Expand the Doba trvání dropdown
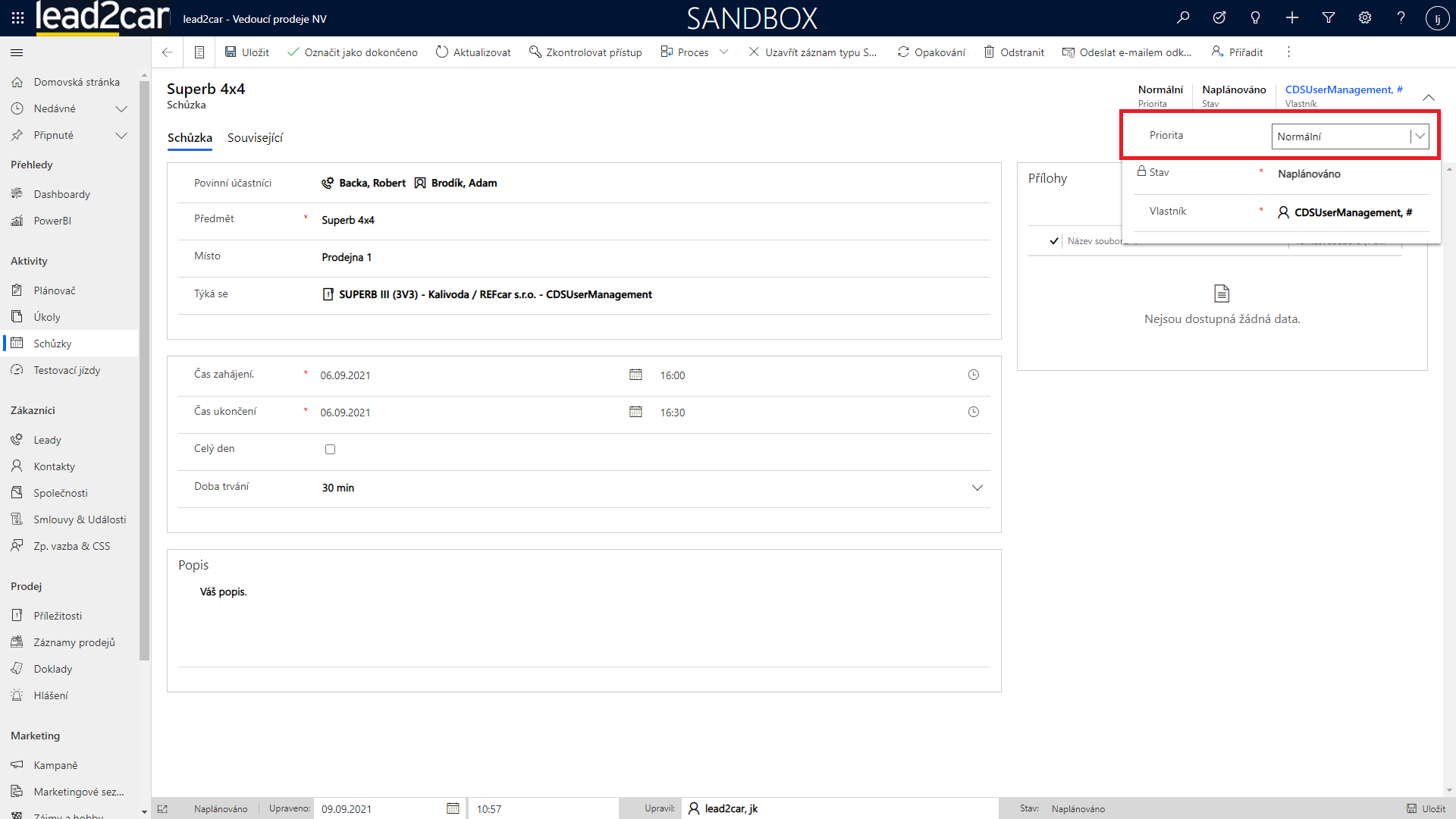Viewport: 1456px width, 819px height. (x=977, y=488)
